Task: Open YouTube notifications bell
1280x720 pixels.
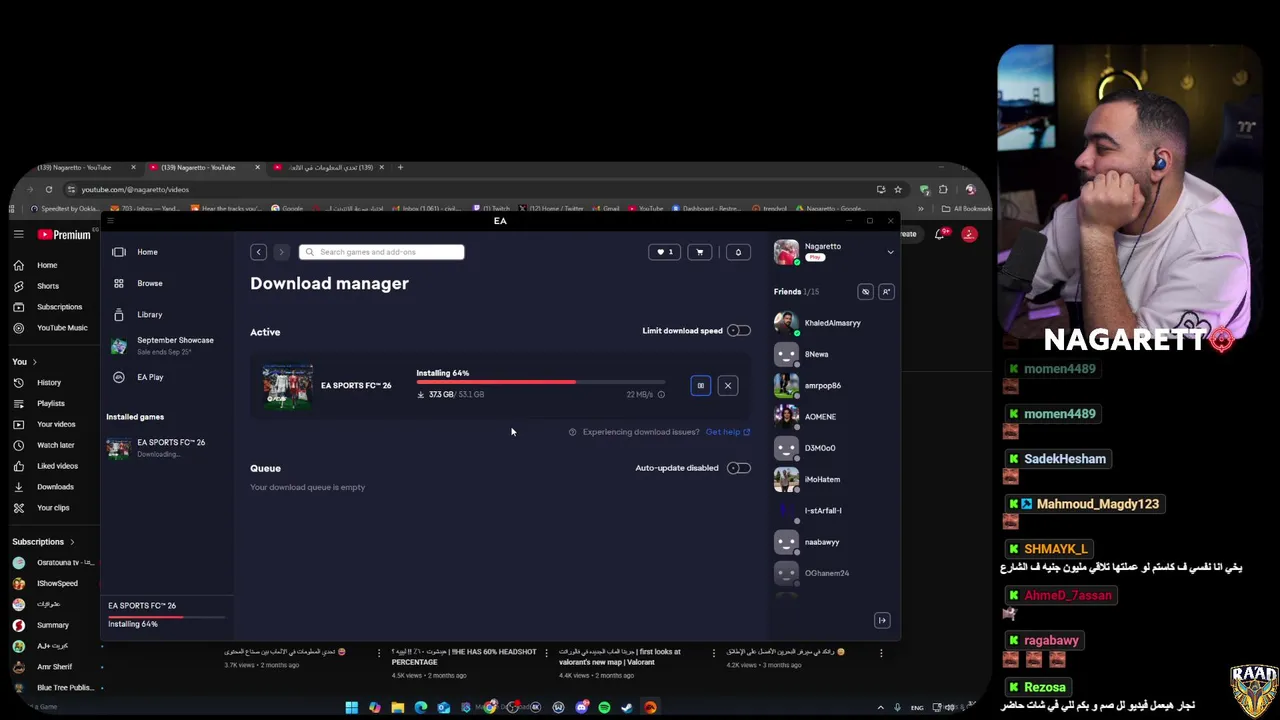Action: tap(940, 234)
